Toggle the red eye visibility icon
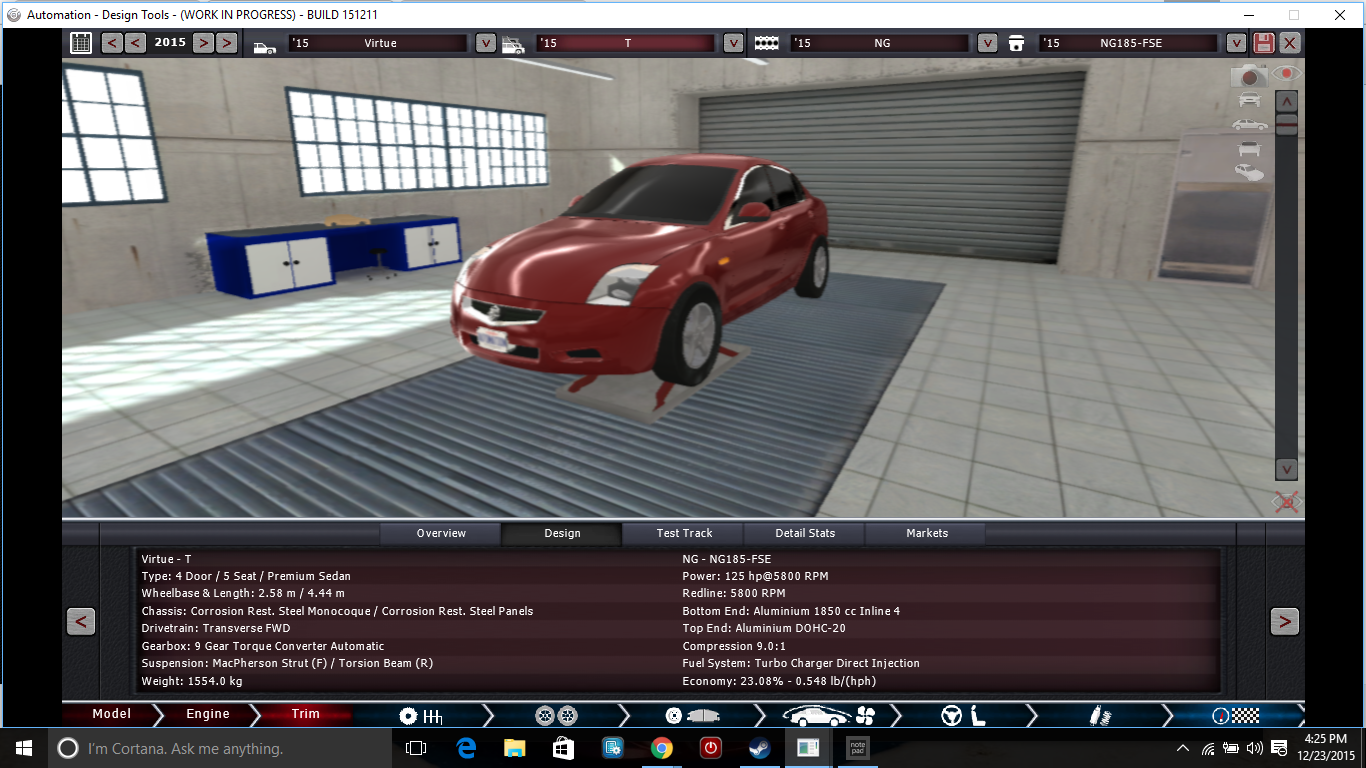This screenshot has width=1366, height=768. 1286,74
